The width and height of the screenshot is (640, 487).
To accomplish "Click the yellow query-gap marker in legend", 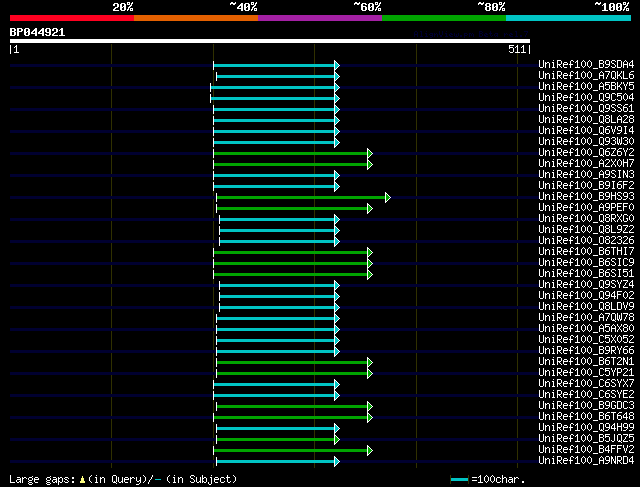I will point(82,480).
